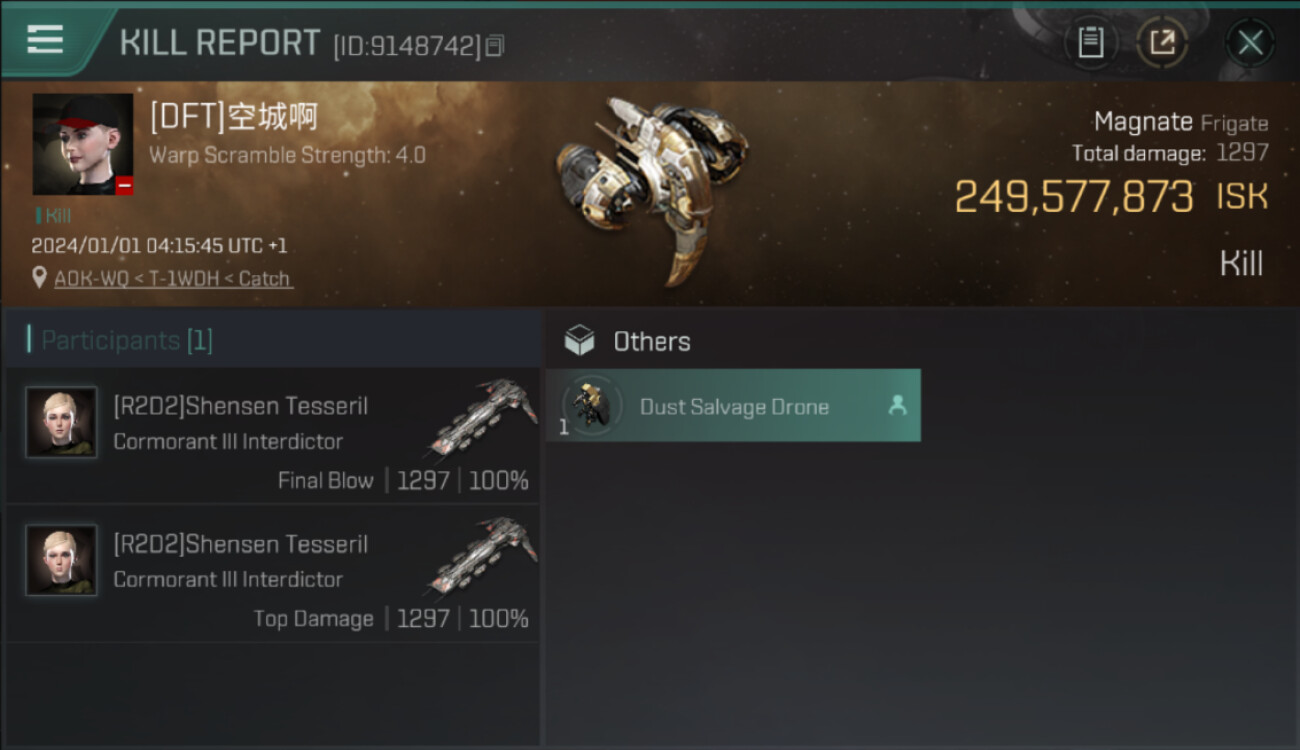Image resolution: width=1300 pixels, height=750 pixels.
Task: Copy the kill report ID icon
Action: (x=495, y=45)
